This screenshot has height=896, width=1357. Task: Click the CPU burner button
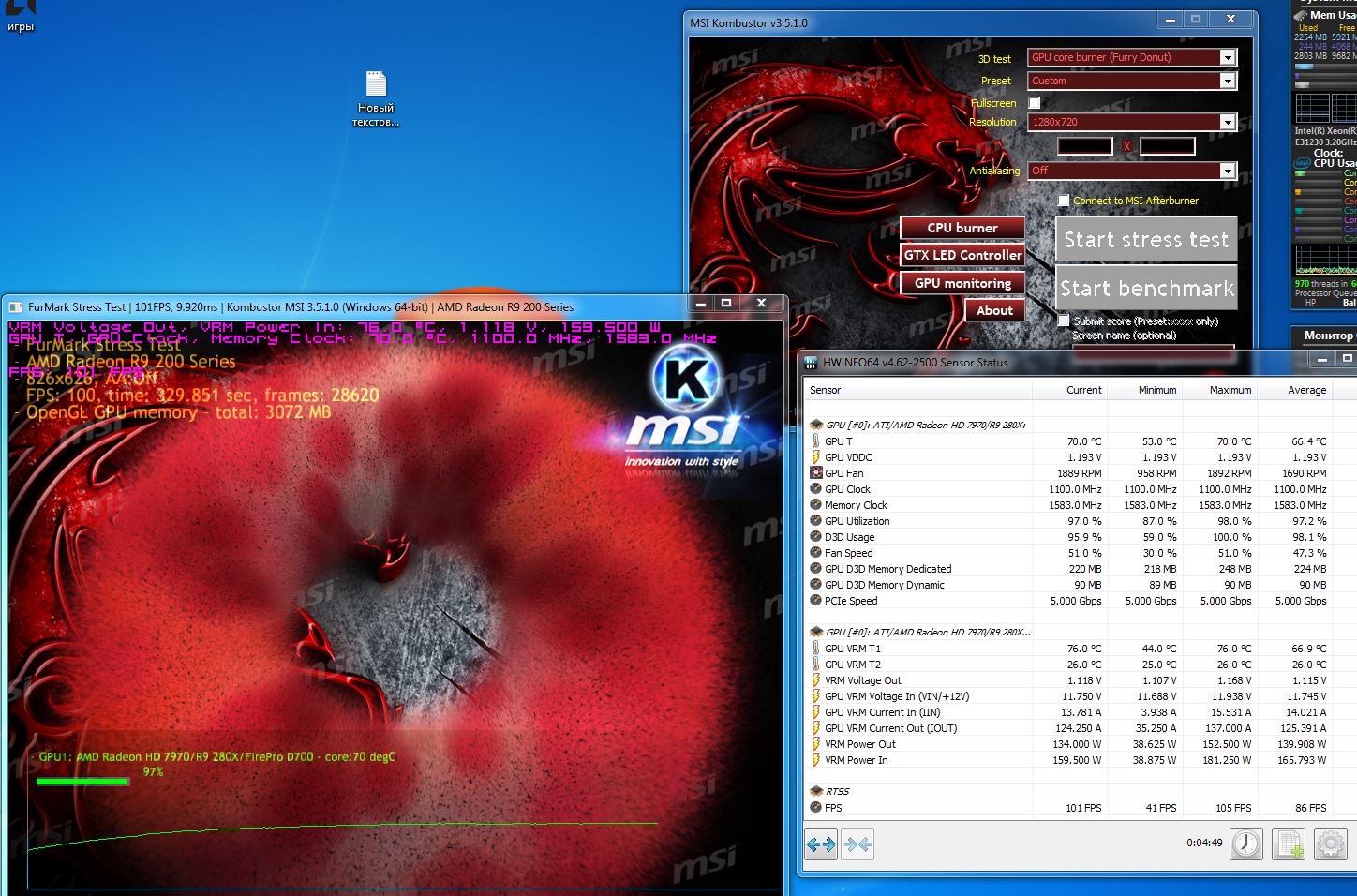[x=962, y=228]
